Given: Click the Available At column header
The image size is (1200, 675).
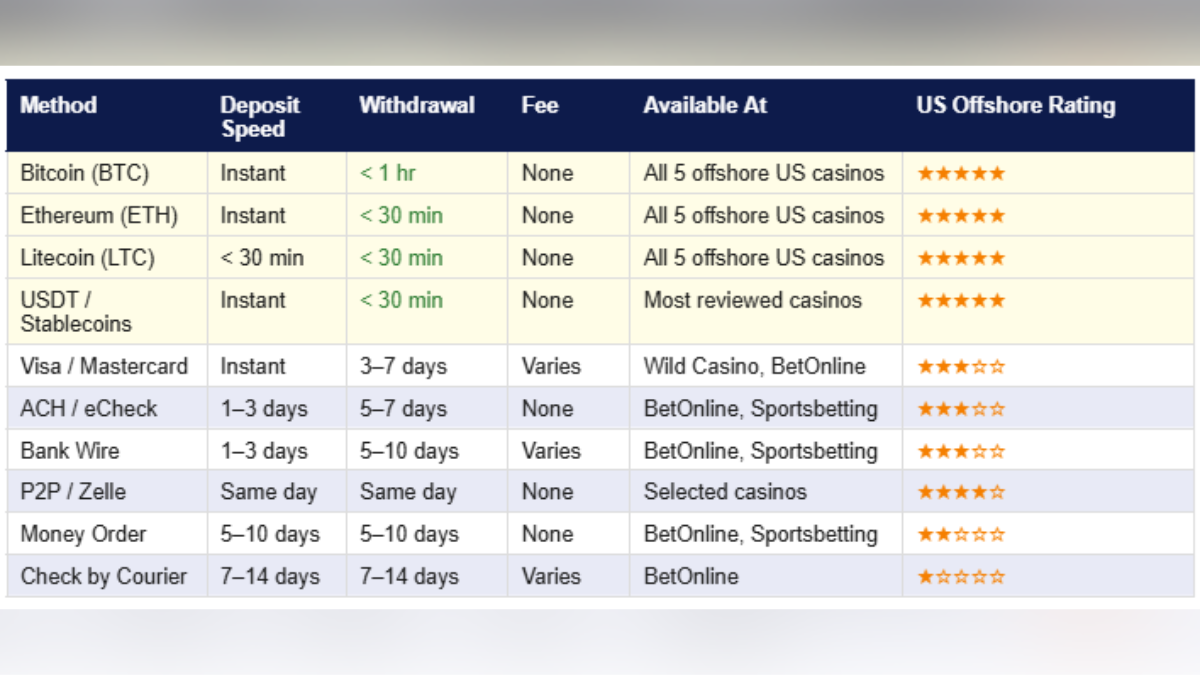Looking at the screenshot, I should pos(705,105).
